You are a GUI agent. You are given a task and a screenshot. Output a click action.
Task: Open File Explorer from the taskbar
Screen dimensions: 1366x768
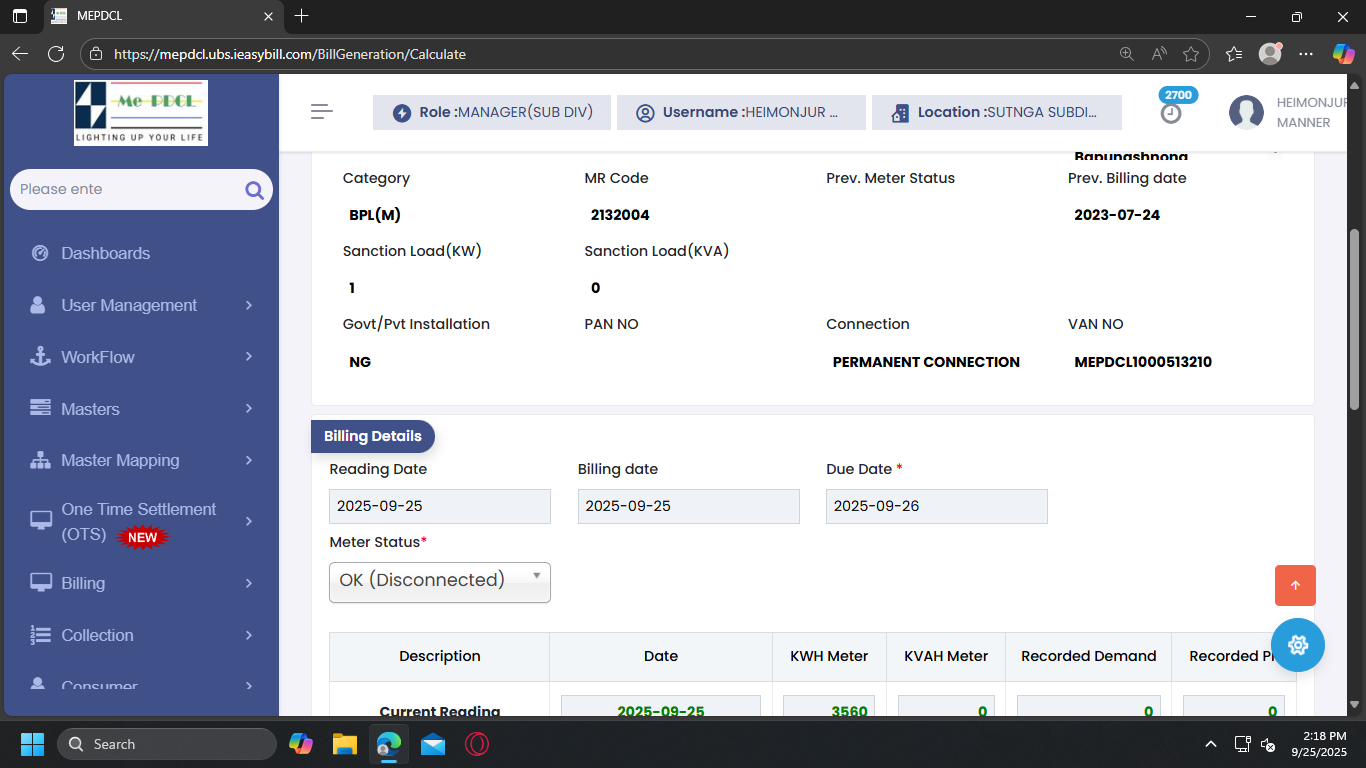pos(345,744)
